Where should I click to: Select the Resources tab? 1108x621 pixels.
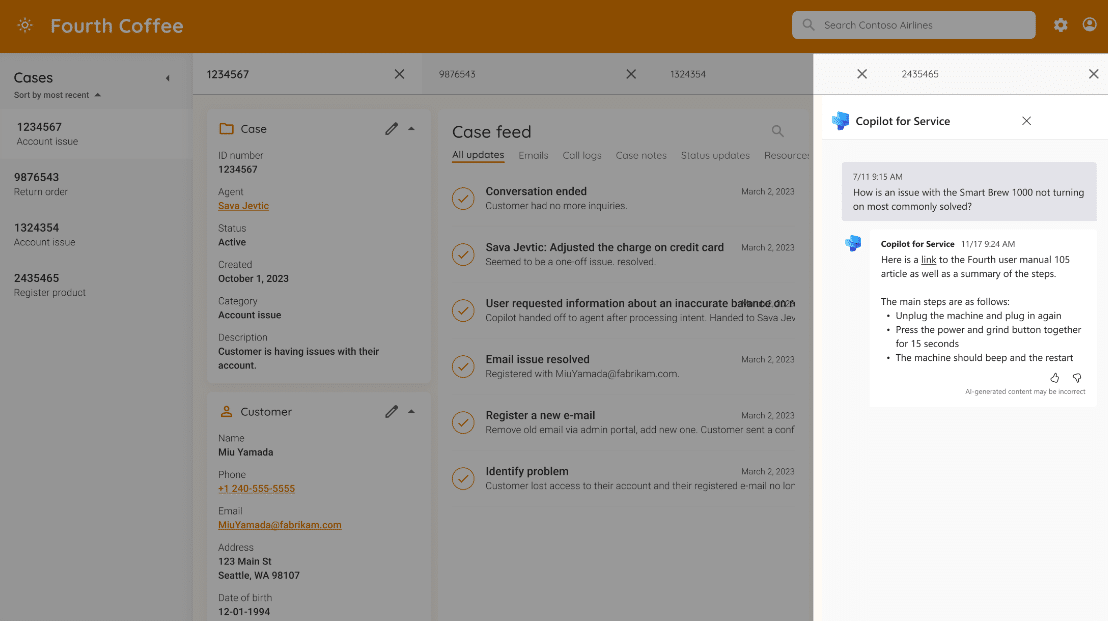(786, 155)
